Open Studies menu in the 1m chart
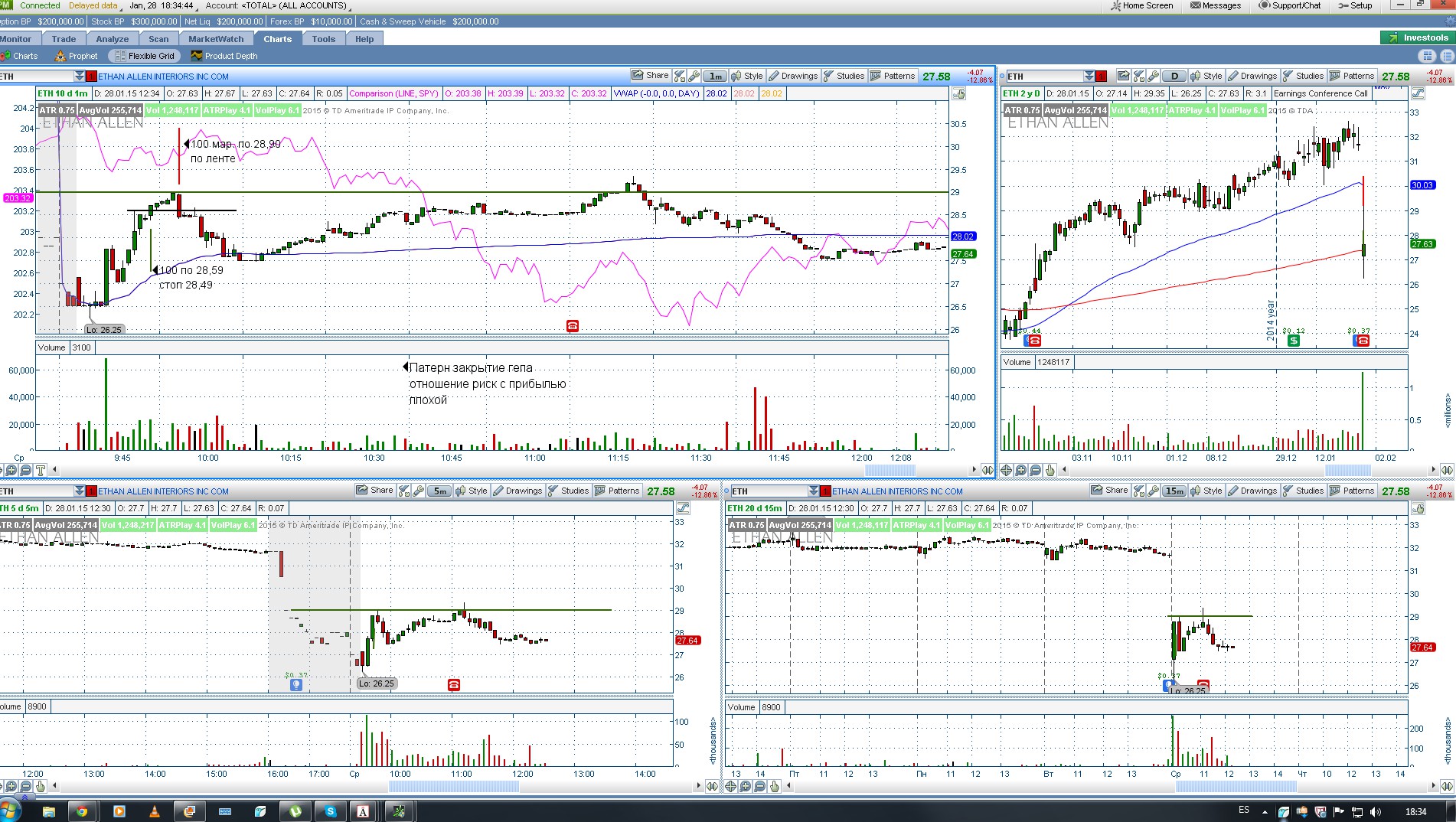 pyautogui.click(x=844, y=76)
